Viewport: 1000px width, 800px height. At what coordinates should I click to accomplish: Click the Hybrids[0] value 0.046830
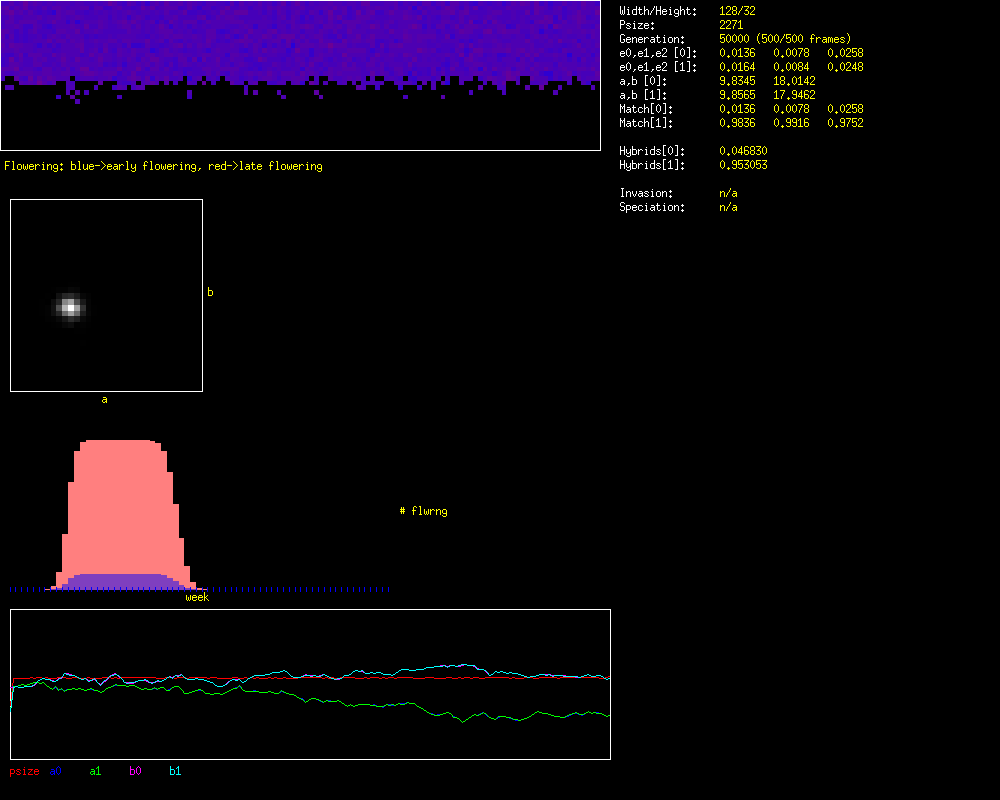pos(743,151)
